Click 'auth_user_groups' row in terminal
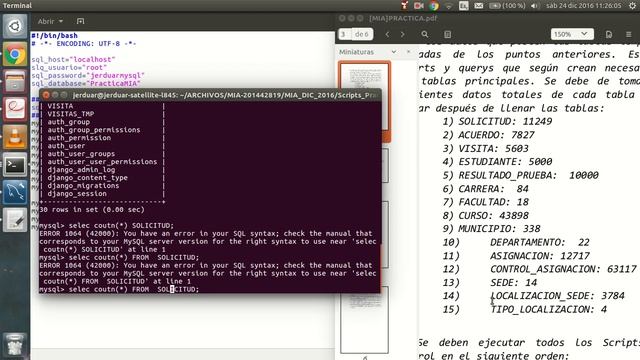 tap(81, 154)
